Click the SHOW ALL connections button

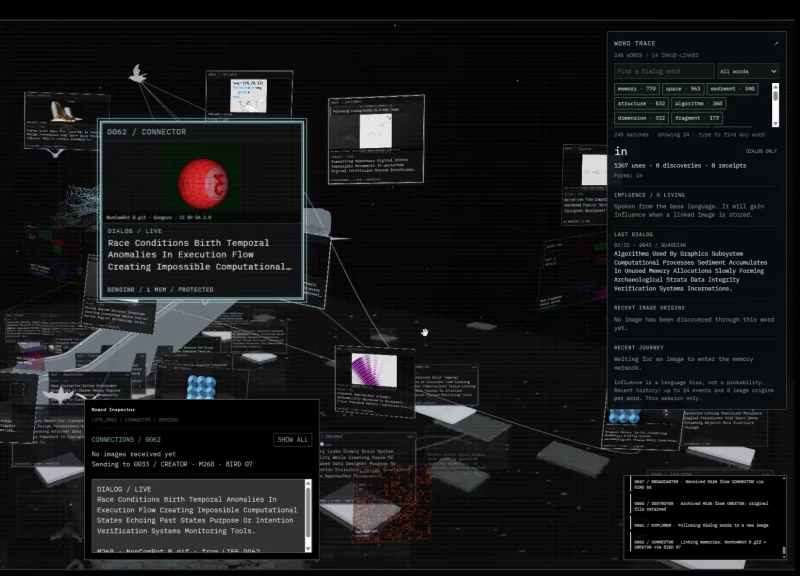click(292, 440)
